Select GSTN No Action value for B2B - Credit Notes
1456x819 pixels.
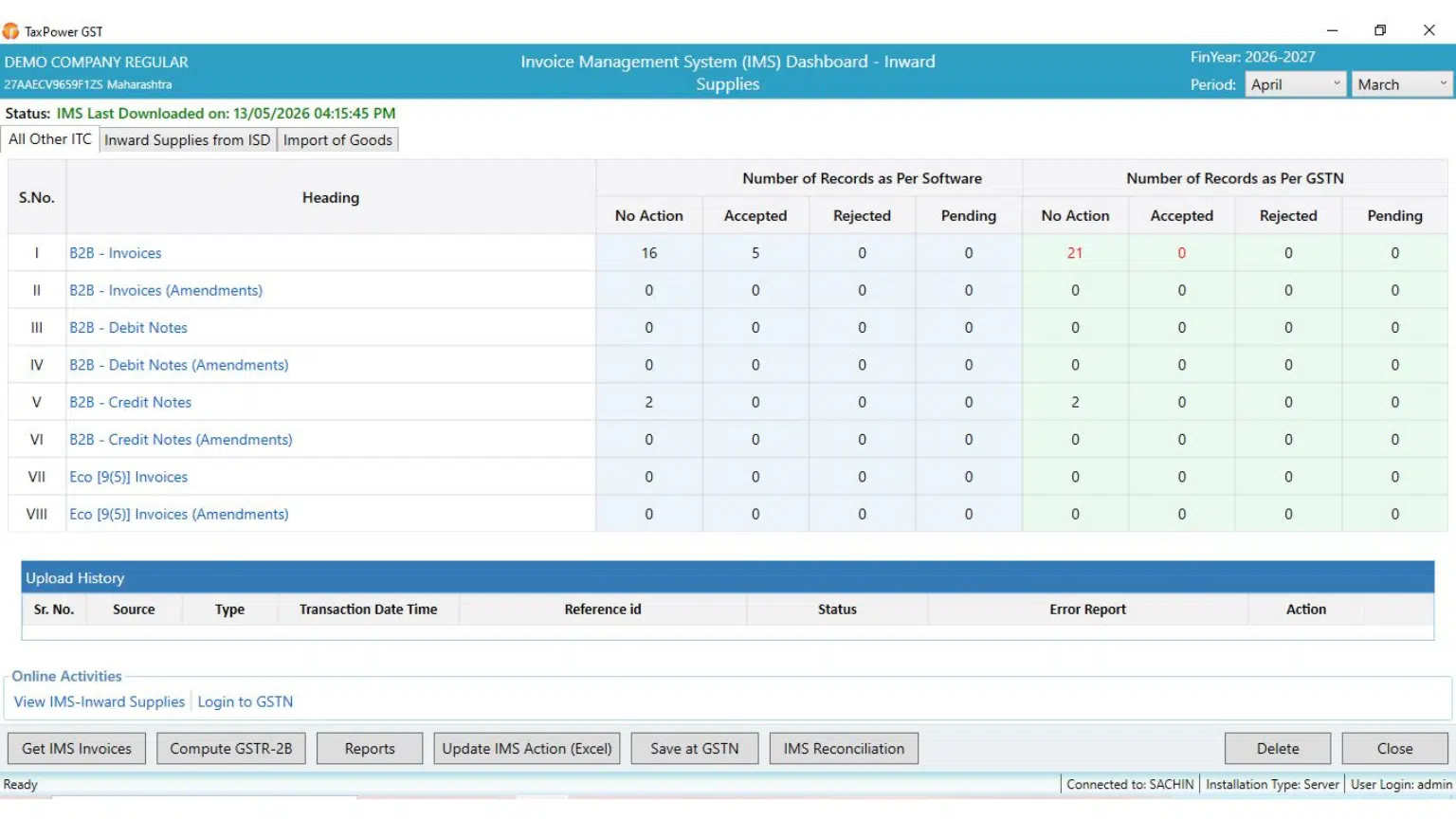coord(1075,402)
